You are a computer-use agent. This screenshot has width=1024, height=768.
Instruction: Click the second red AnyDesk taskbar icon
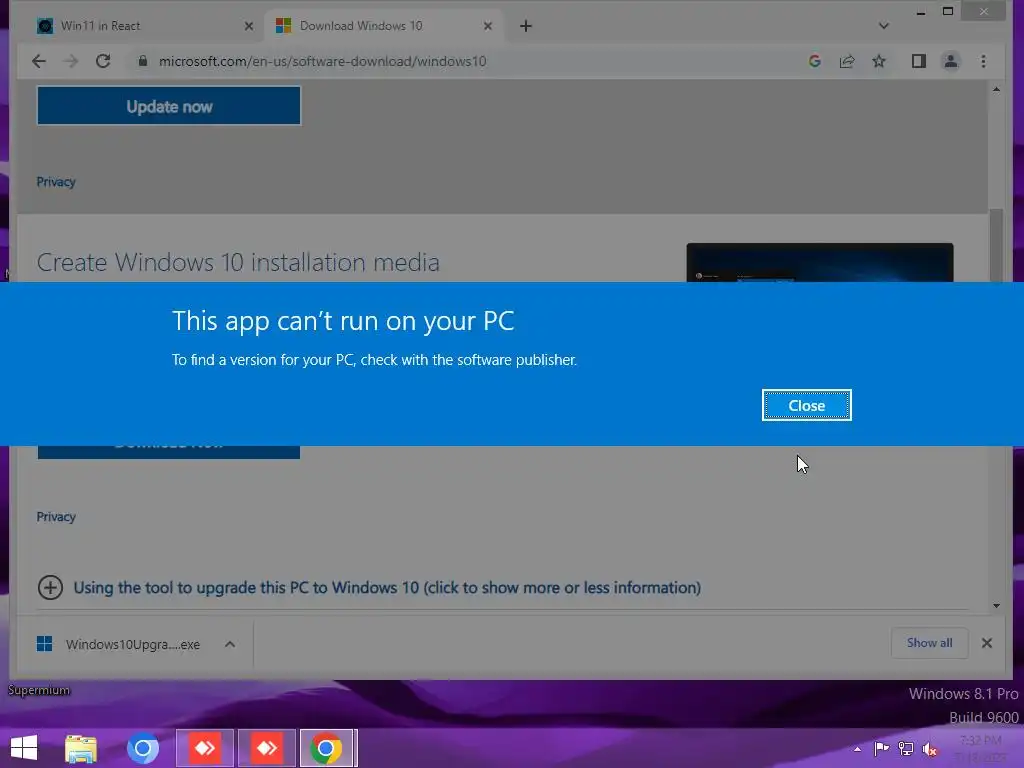point(267,748)
